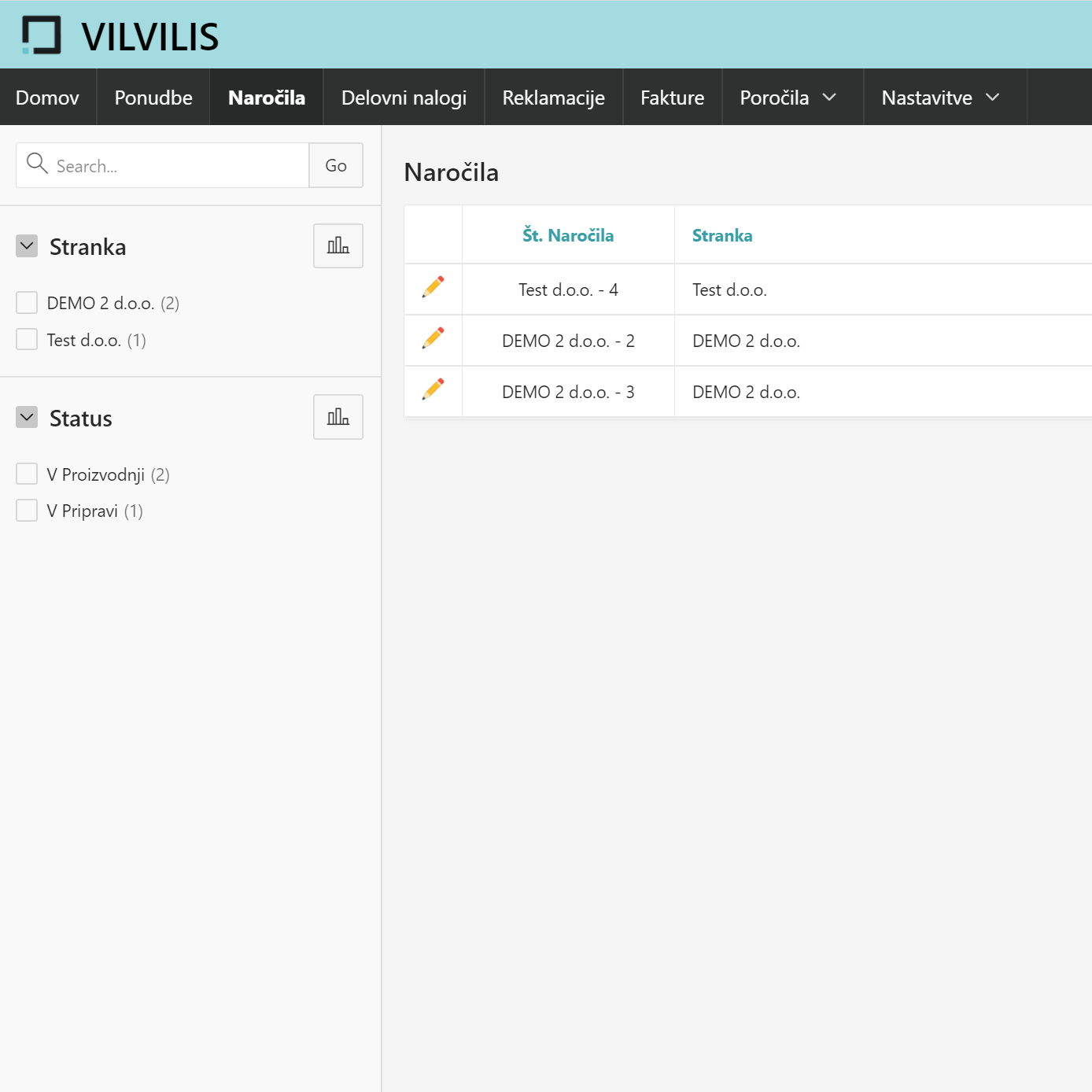1092x1092 pixels.
Task: Open edit pencil for DEMO 2 d.o.o. - 3
Action: coord(433,390)
